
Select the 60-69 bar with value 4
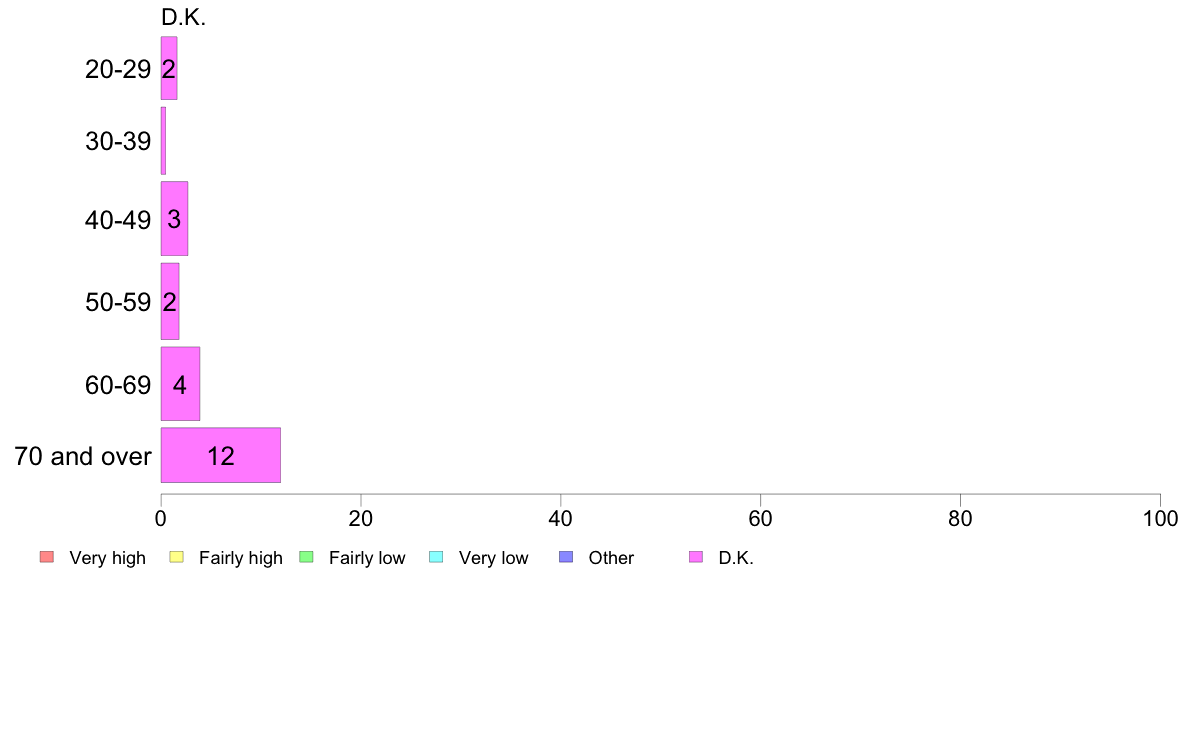pyautogui.click(x=180, y=384)
